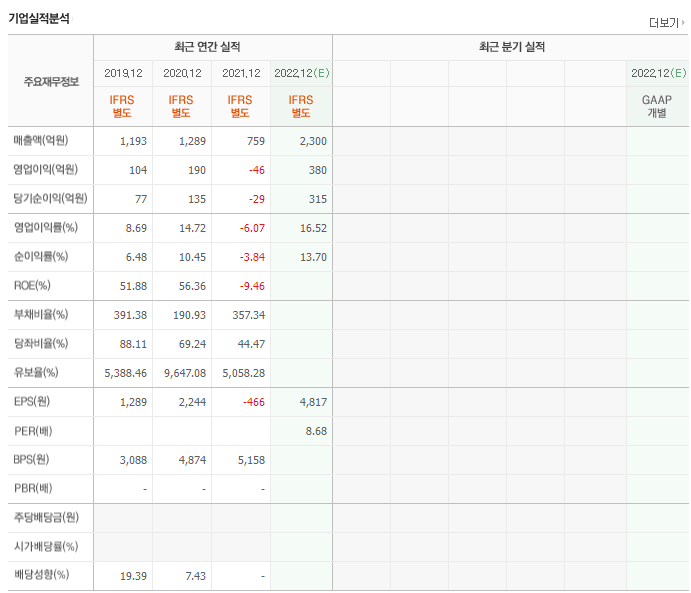Click the 유보율(%) row label

click(36, 372)
